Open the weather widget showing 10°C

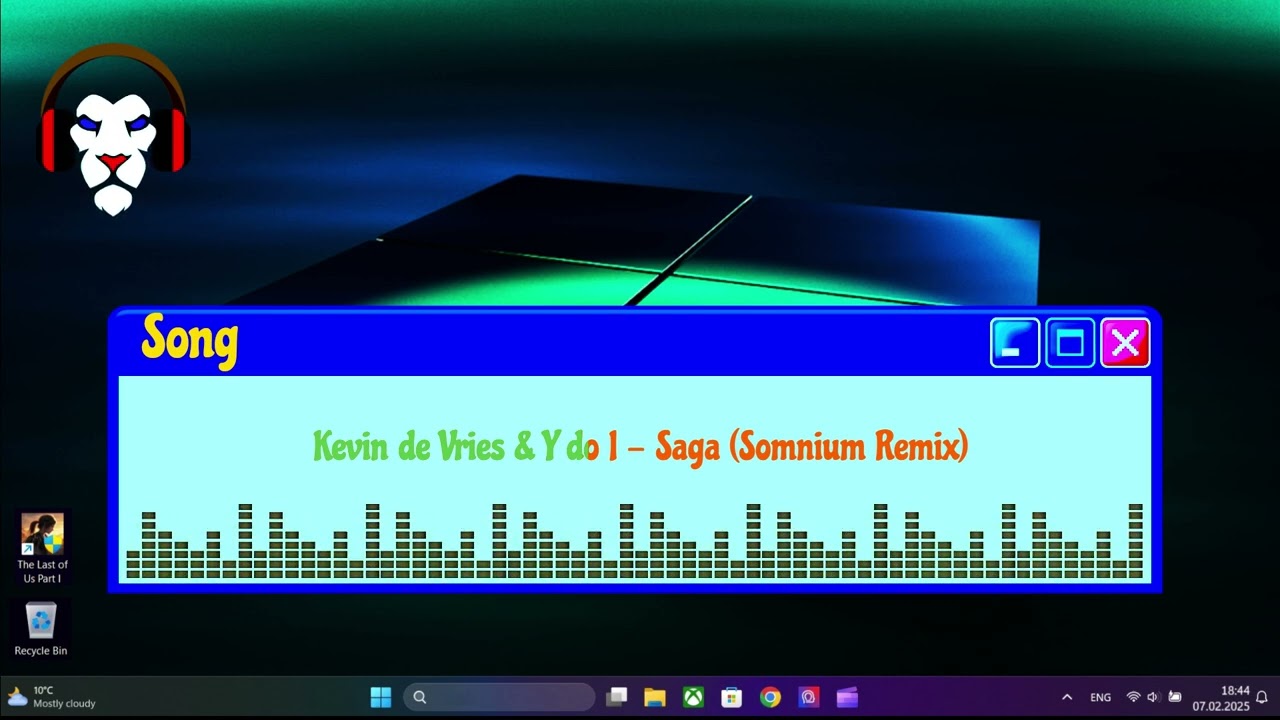point(52,697)
